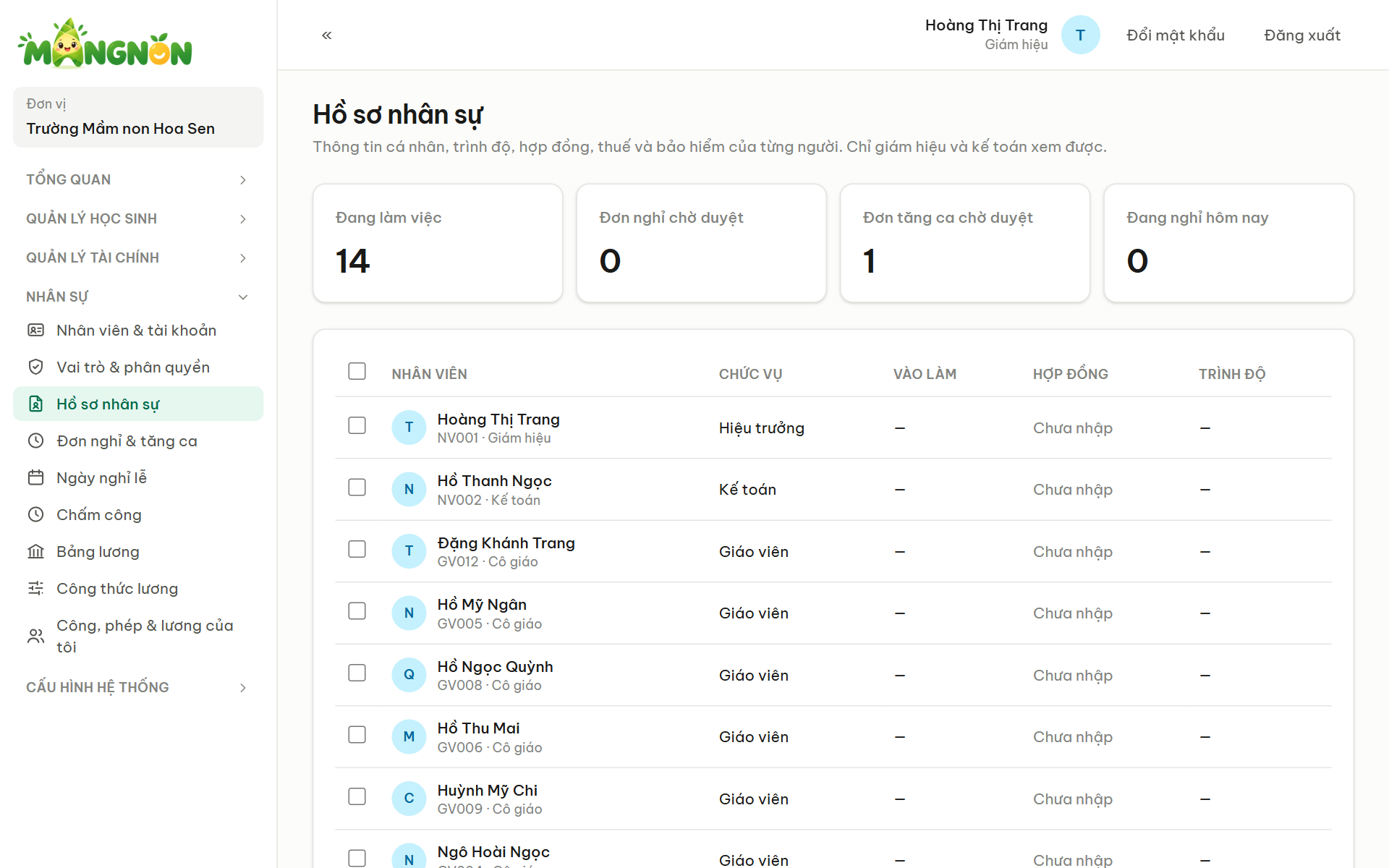Click avatar N of Hồ Thanh Ngọc
The image size is (1389, 868).
tap(409, 490)
